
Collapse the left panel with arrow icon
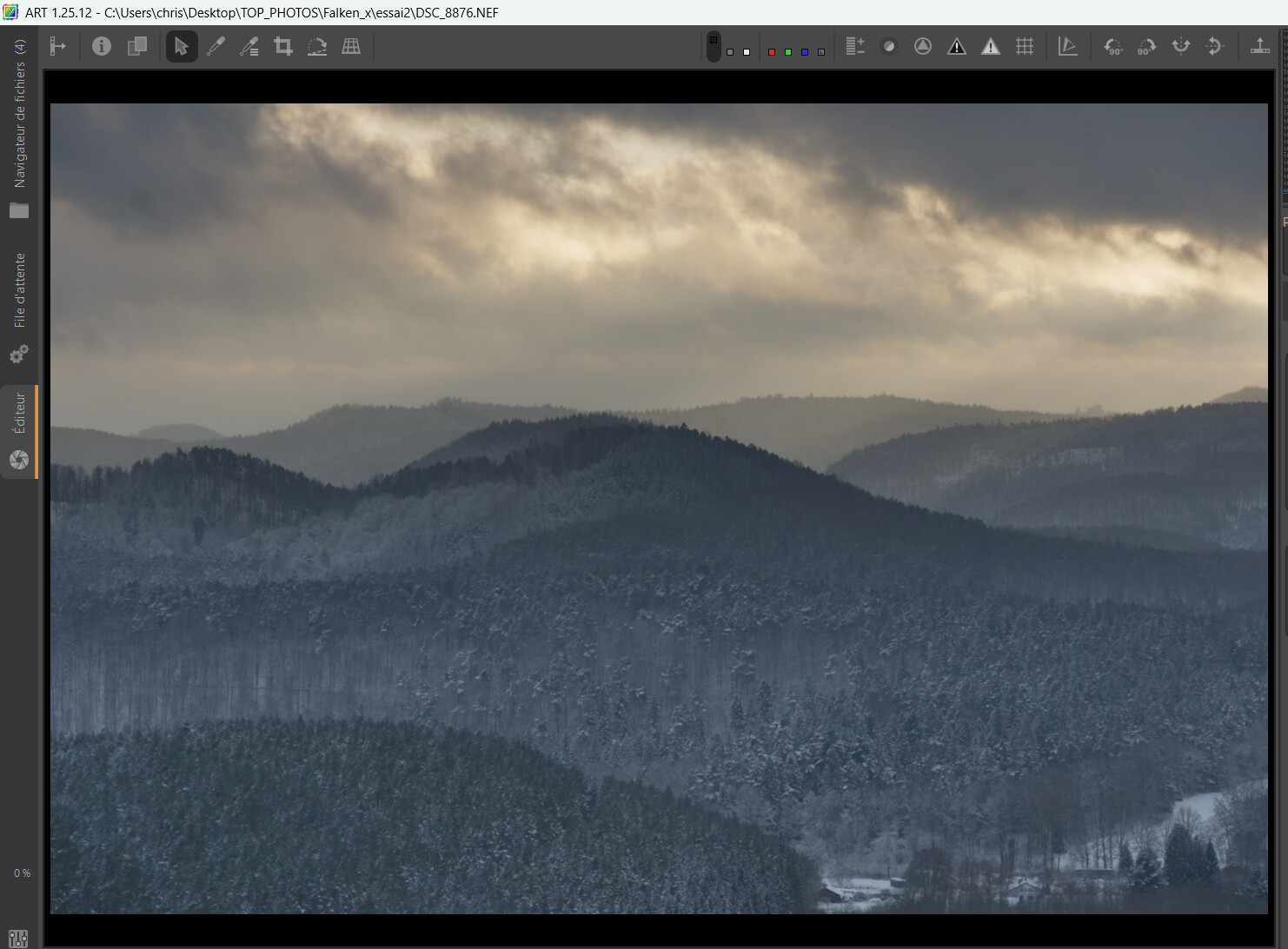58,47
